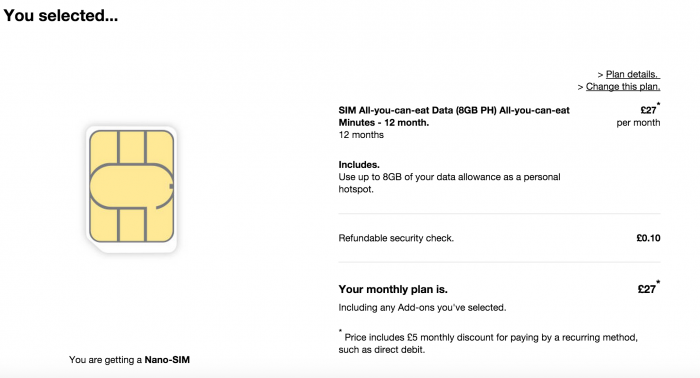Click the £0.10 security check amount
Viewport: 700px width, 378px height.
(648, 238)
